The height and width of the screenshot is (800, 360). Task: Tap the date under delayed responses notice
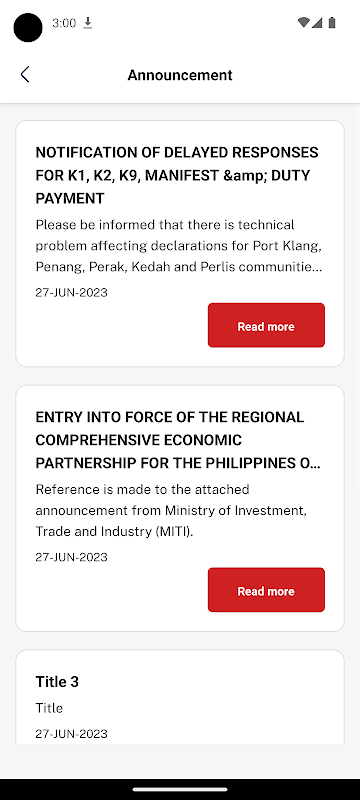click(71, 292)
